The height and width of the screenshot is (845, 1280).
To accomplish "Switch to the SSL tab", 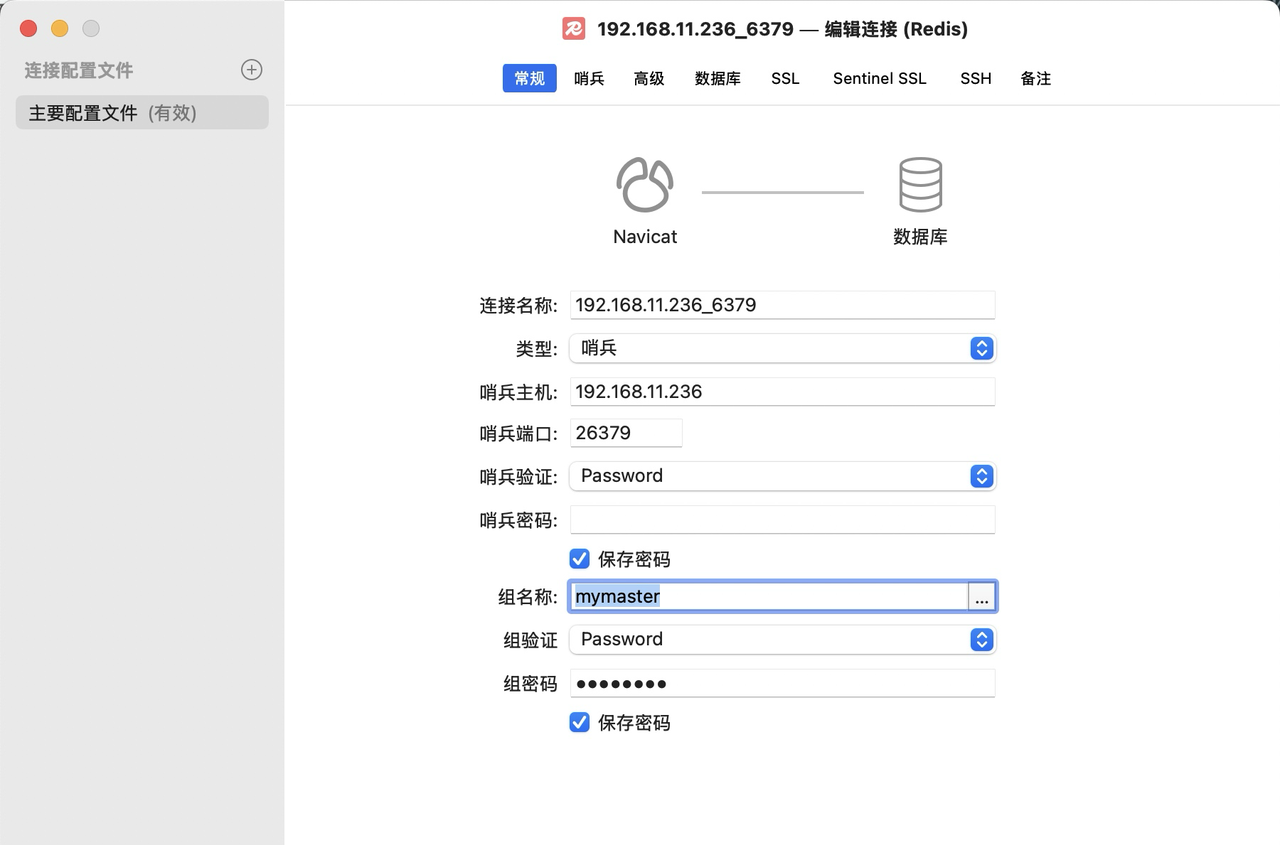I will pyautogui.click(x=785, y=78).
